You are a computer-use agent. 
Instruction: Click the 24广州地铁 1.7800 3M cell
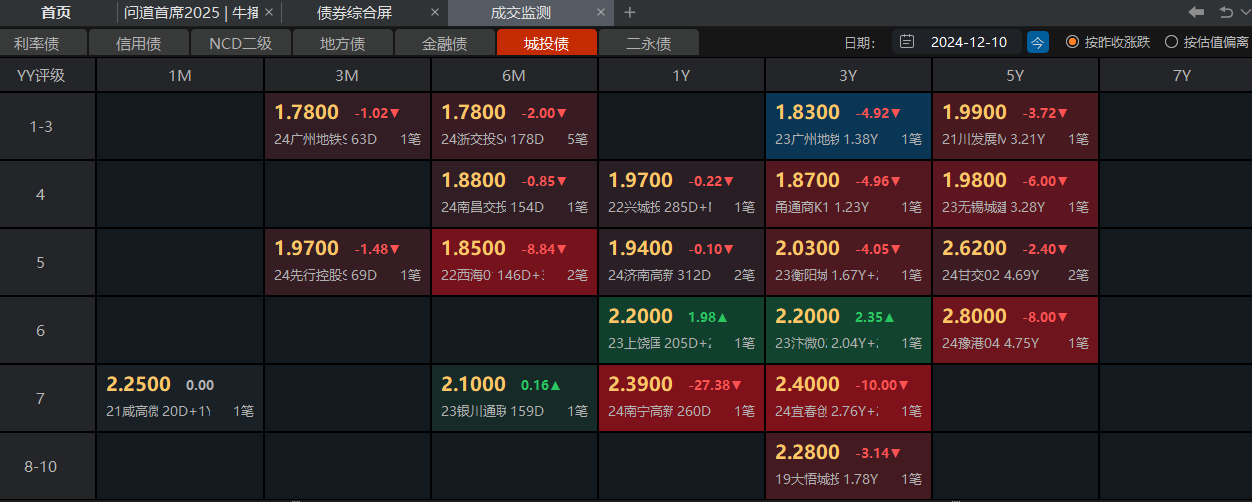[x=347, y=126]
